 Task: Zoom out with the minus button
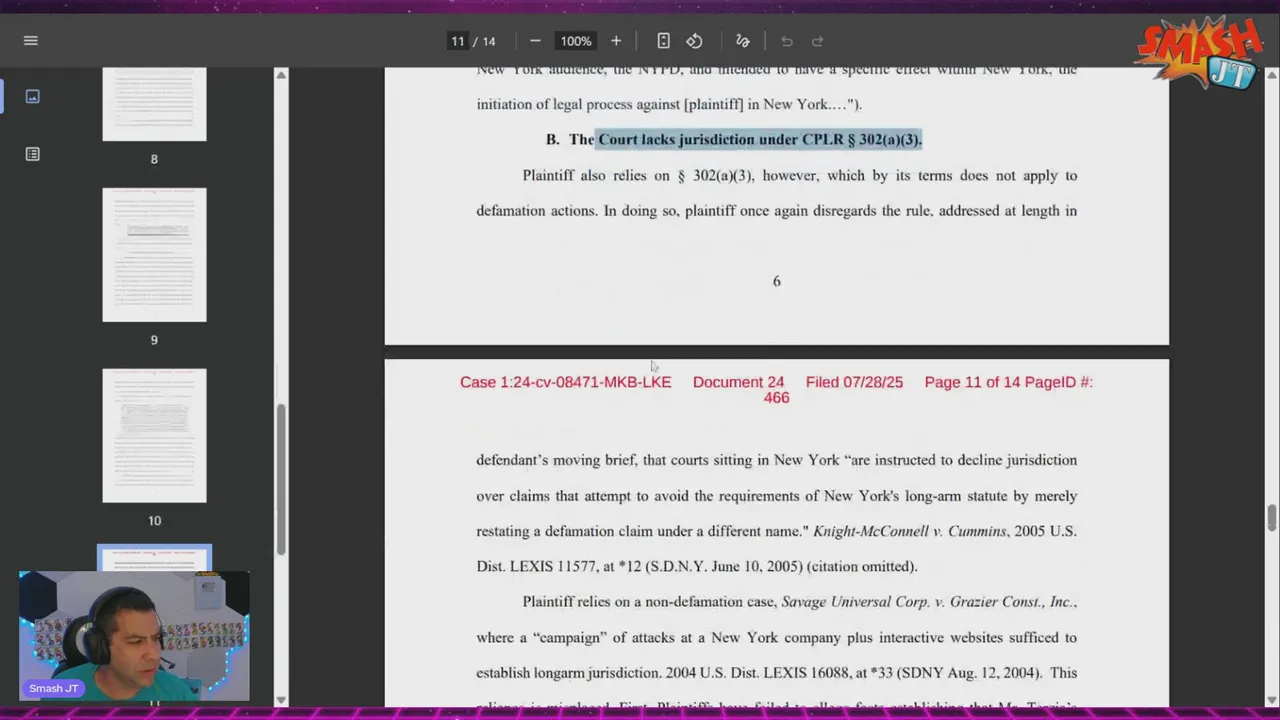(535, 41)
